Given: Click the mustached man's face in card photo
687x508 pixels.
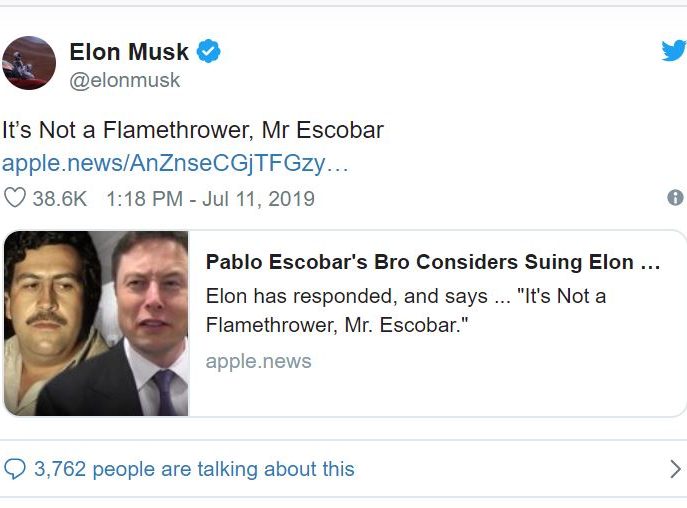Looking at the screenshot, I should coord(47,298).
